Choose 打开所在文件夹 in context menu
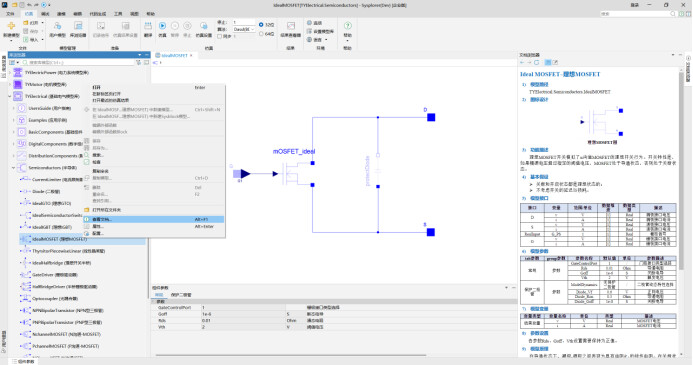Viewport: 693px width, 365px height. pyautogui.click(x=154, y=210)
